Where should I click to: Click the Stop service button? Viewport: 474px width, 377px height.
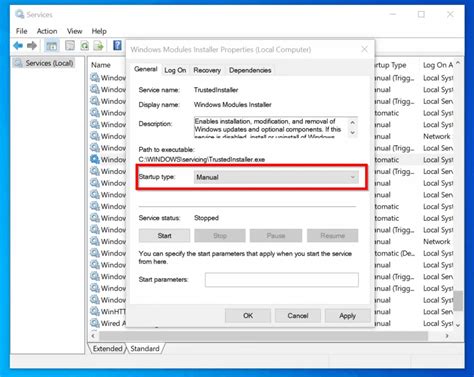point(220,236)
